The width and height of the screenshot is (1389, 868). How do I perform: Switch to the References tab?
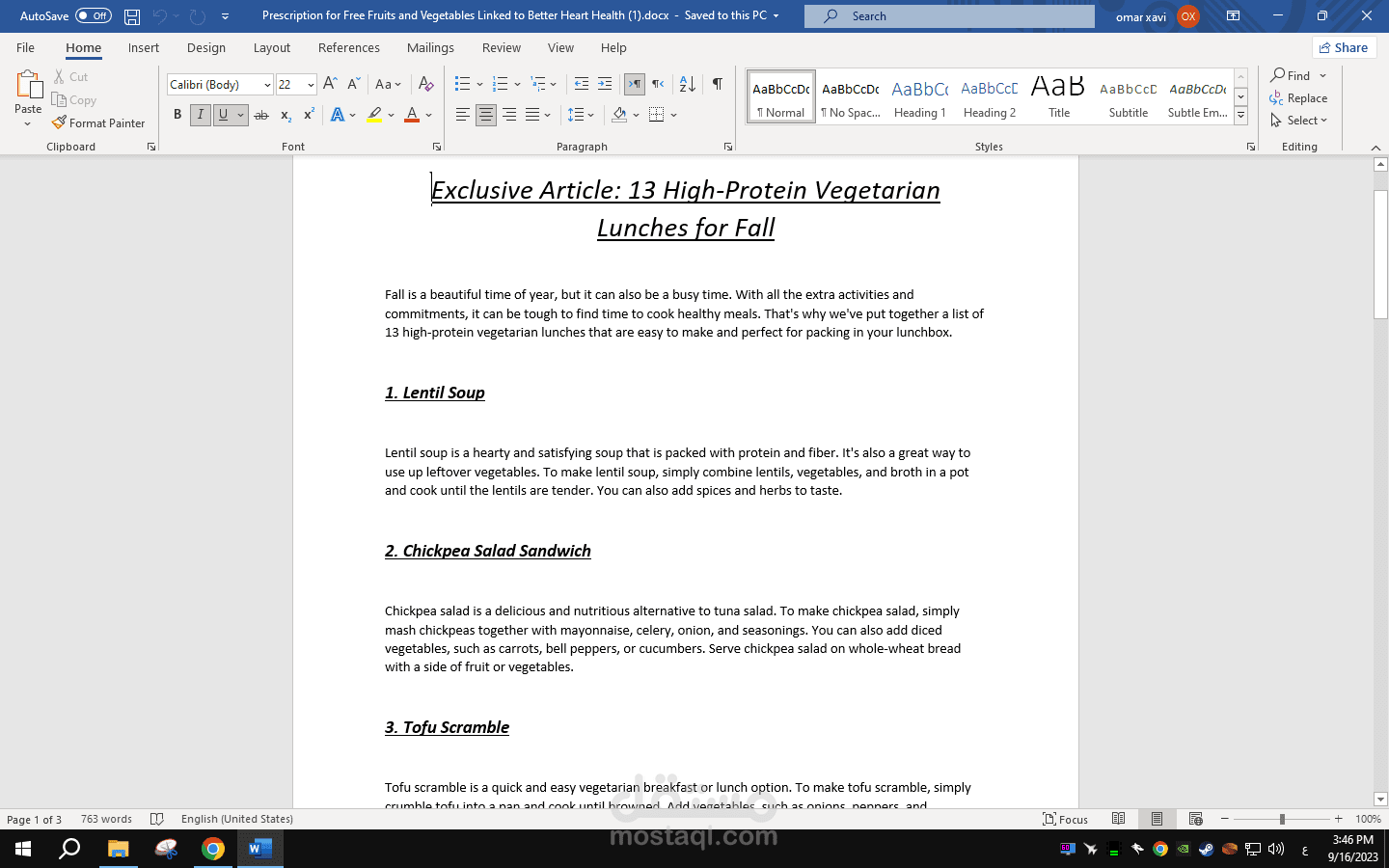349,47
